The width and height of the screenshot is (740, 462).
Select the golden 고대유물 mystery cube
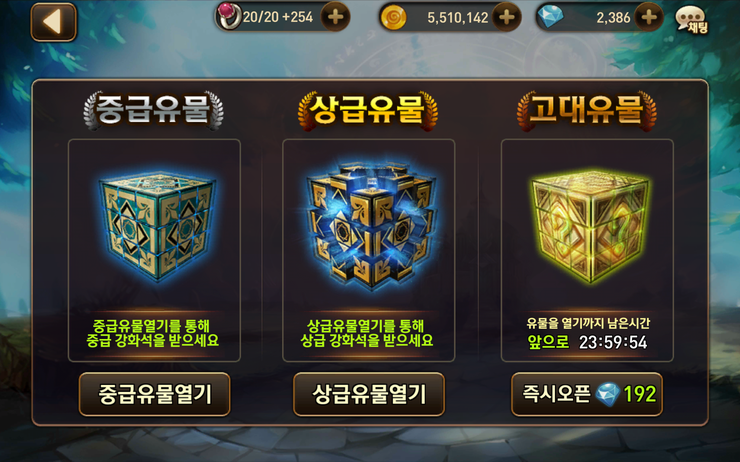tap(589, 225)
